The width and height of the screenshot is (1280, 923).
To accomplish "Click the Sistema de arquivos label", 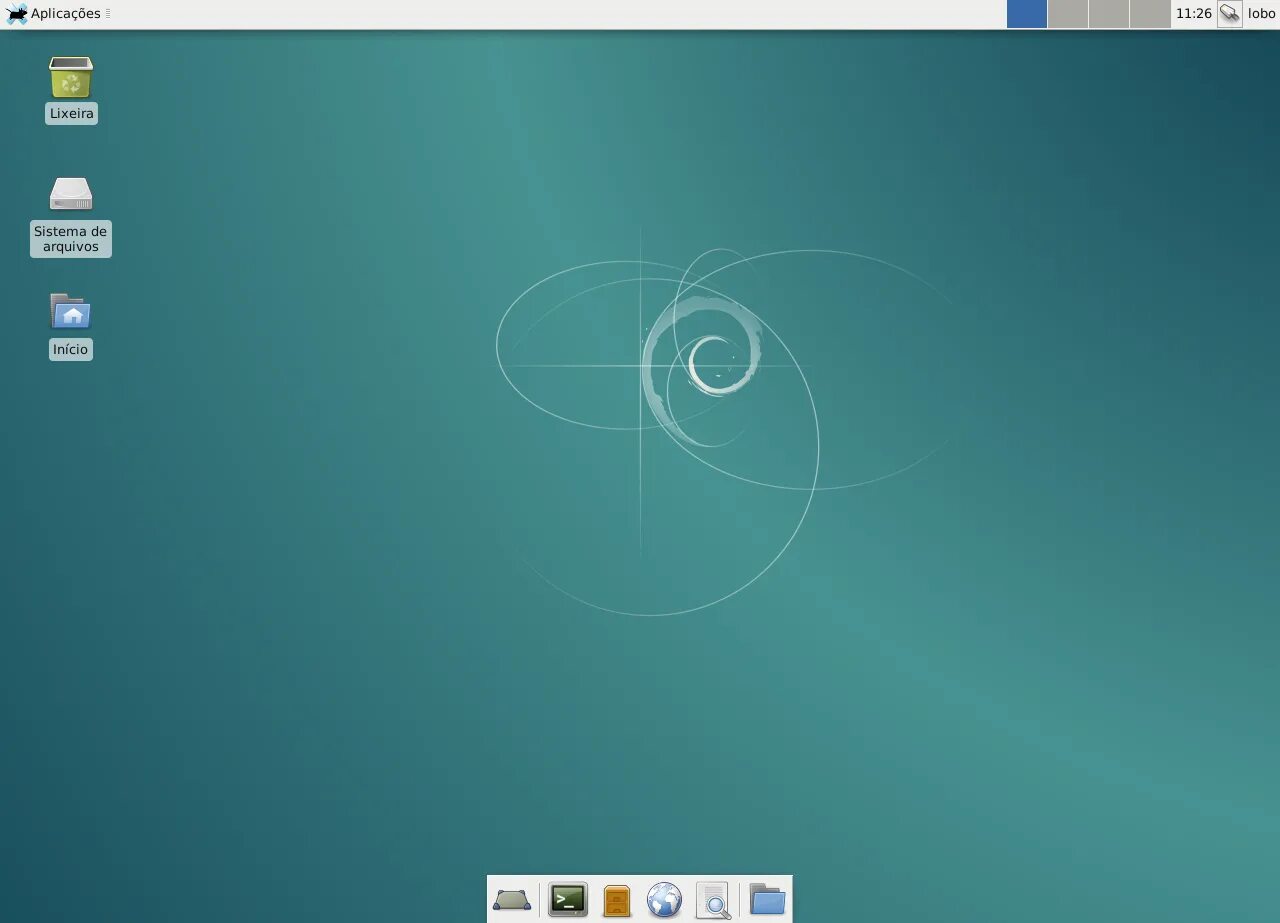I will pos(71,239).
